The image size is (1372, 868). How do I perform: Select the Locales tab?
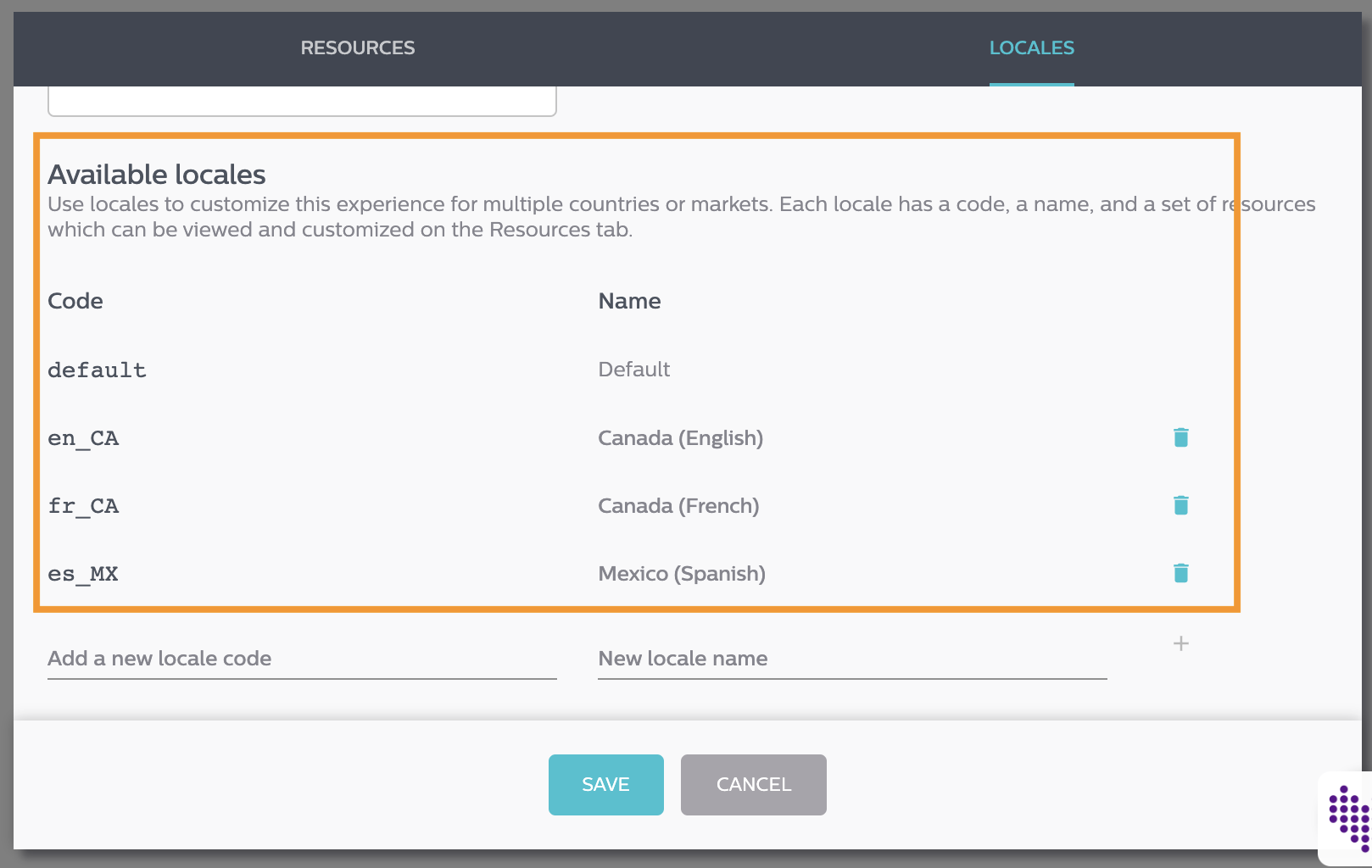1031,48
